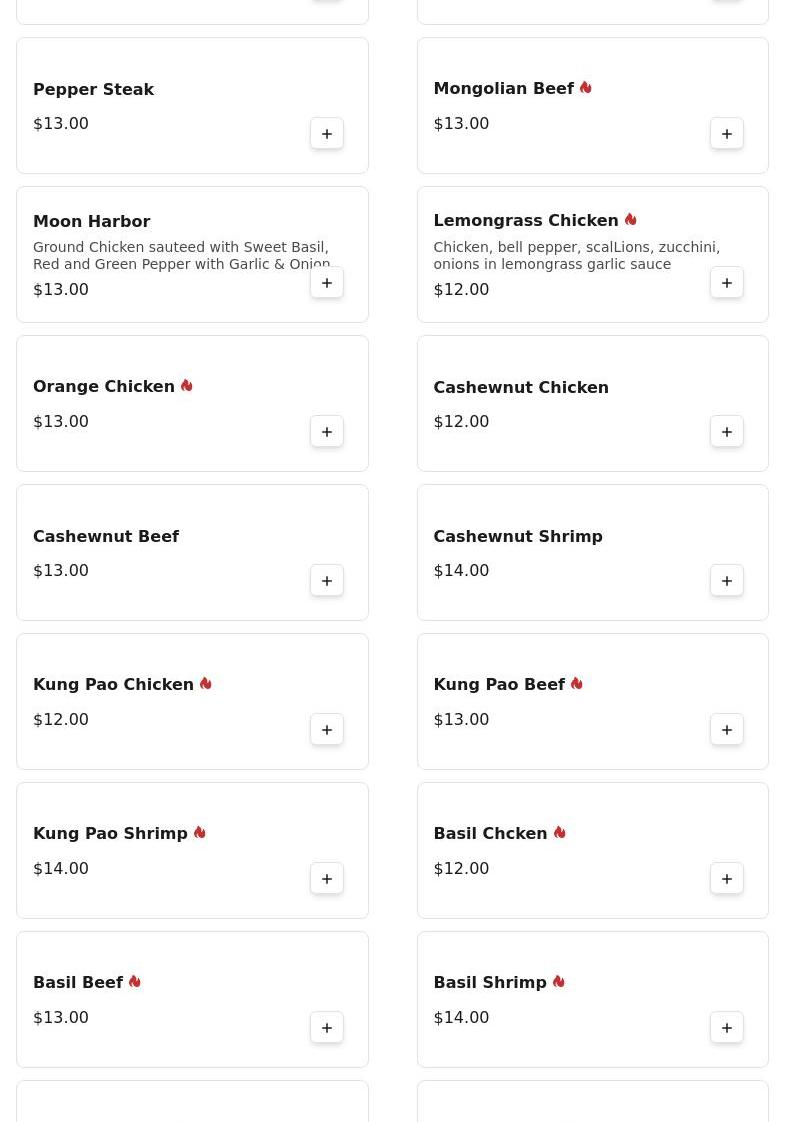Open the Moon Harbor item title

tap(92, 221)
